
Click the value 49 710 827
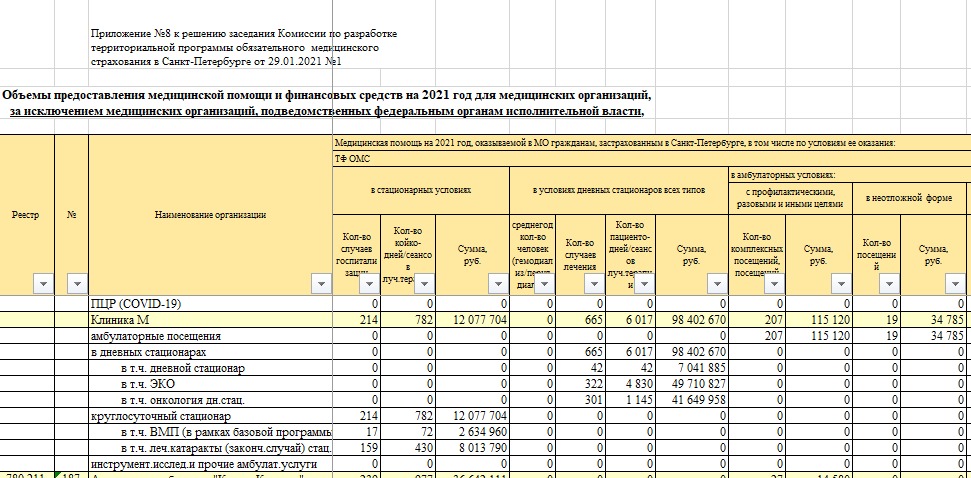(x=693, y=385)
